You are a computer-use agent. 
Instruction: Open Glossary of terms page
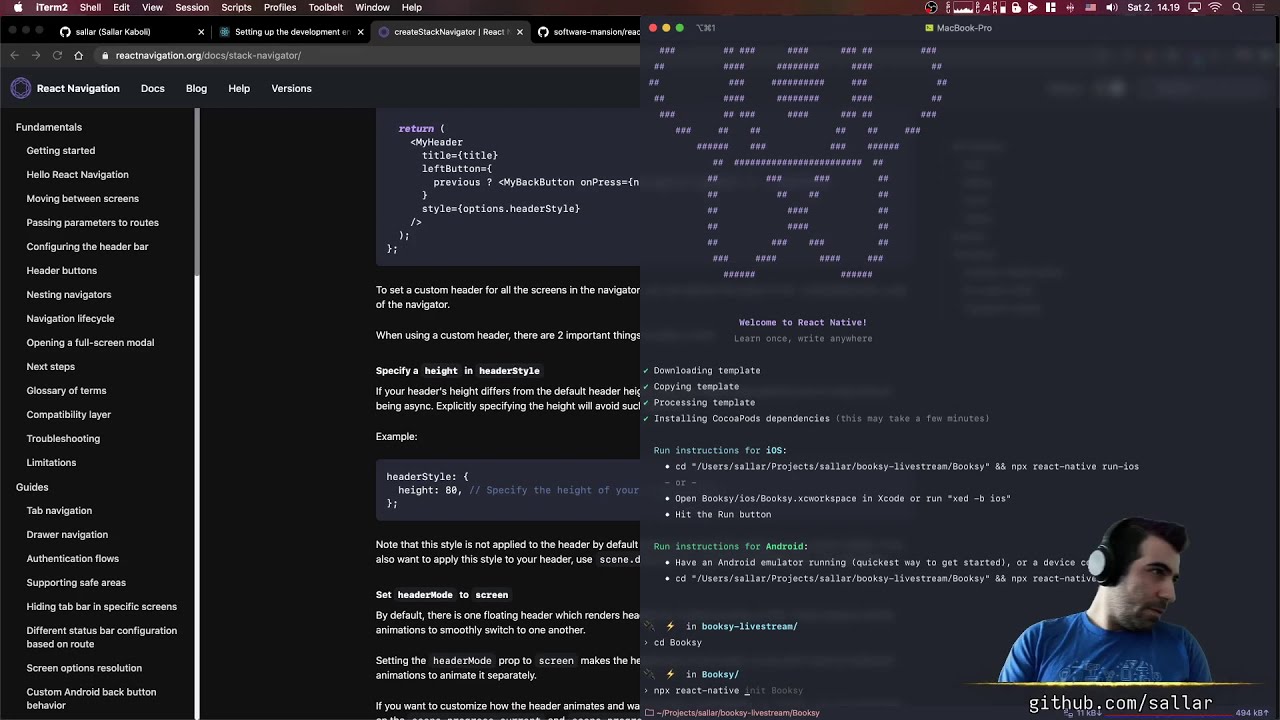pos(66,390)
